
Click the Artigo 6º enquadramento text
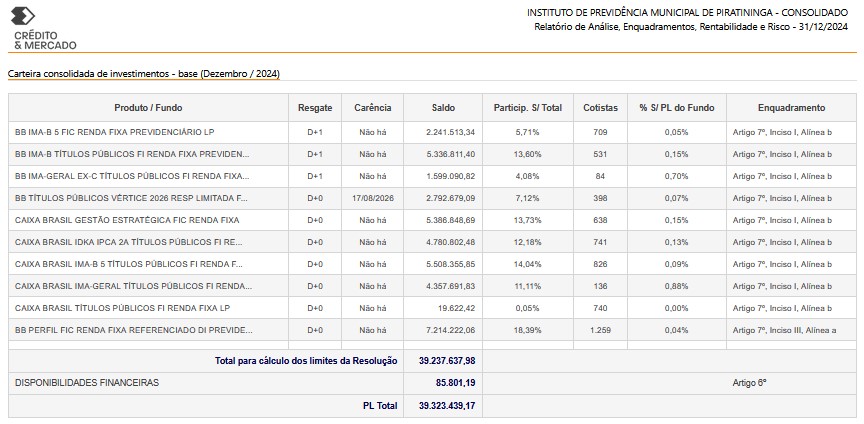[749, 383]
